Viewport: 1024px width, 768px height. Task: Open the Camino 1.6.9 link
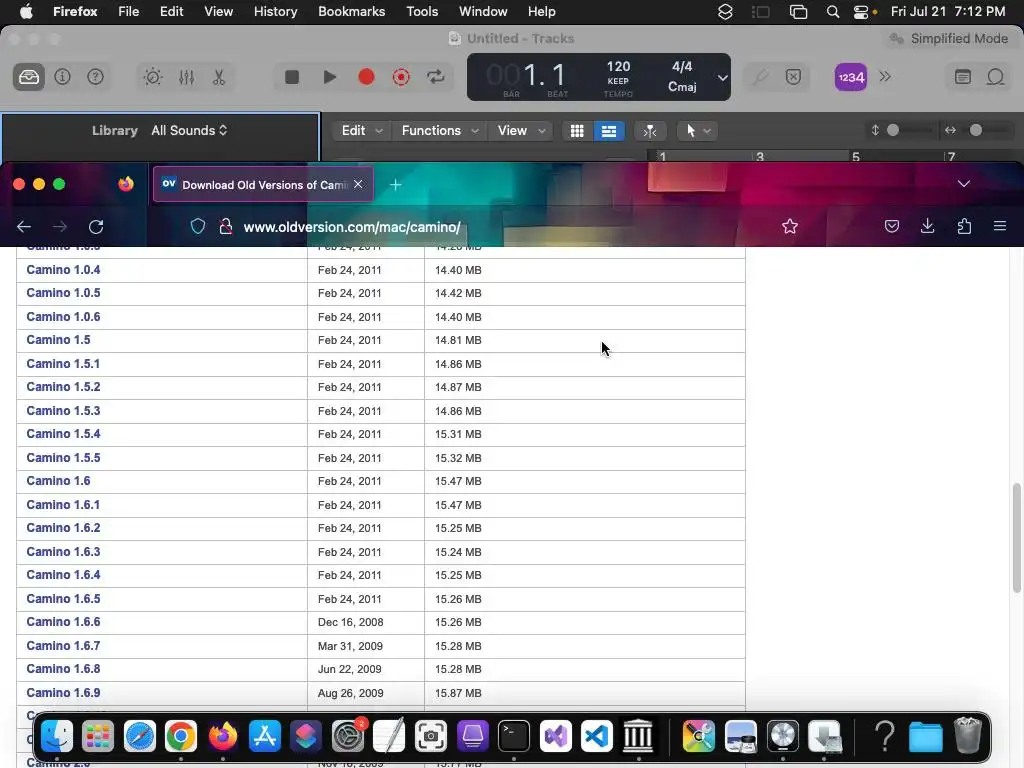(63, 693)
